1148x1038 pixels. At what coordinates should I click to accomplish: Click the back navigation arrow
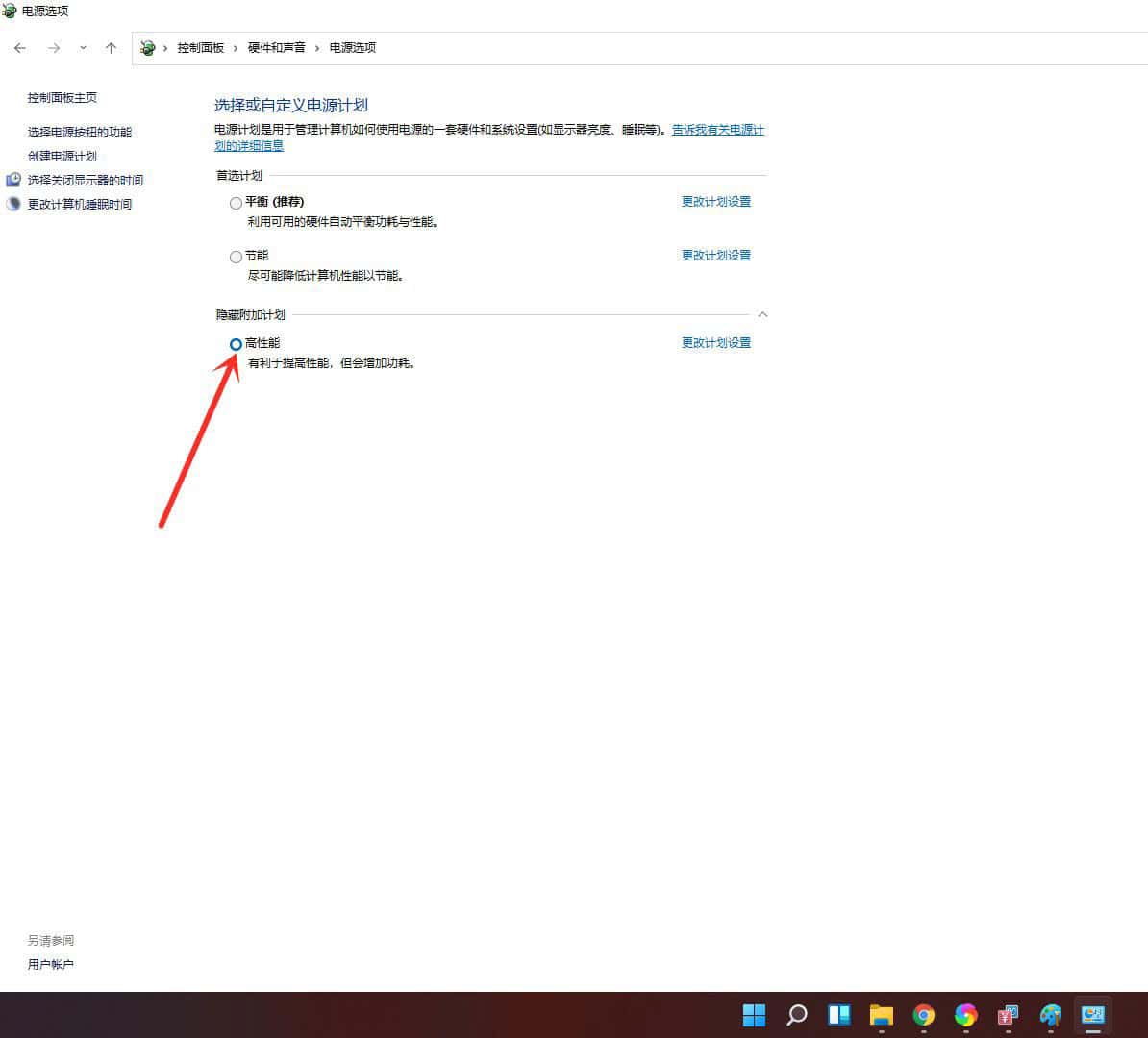click(19, 47)
